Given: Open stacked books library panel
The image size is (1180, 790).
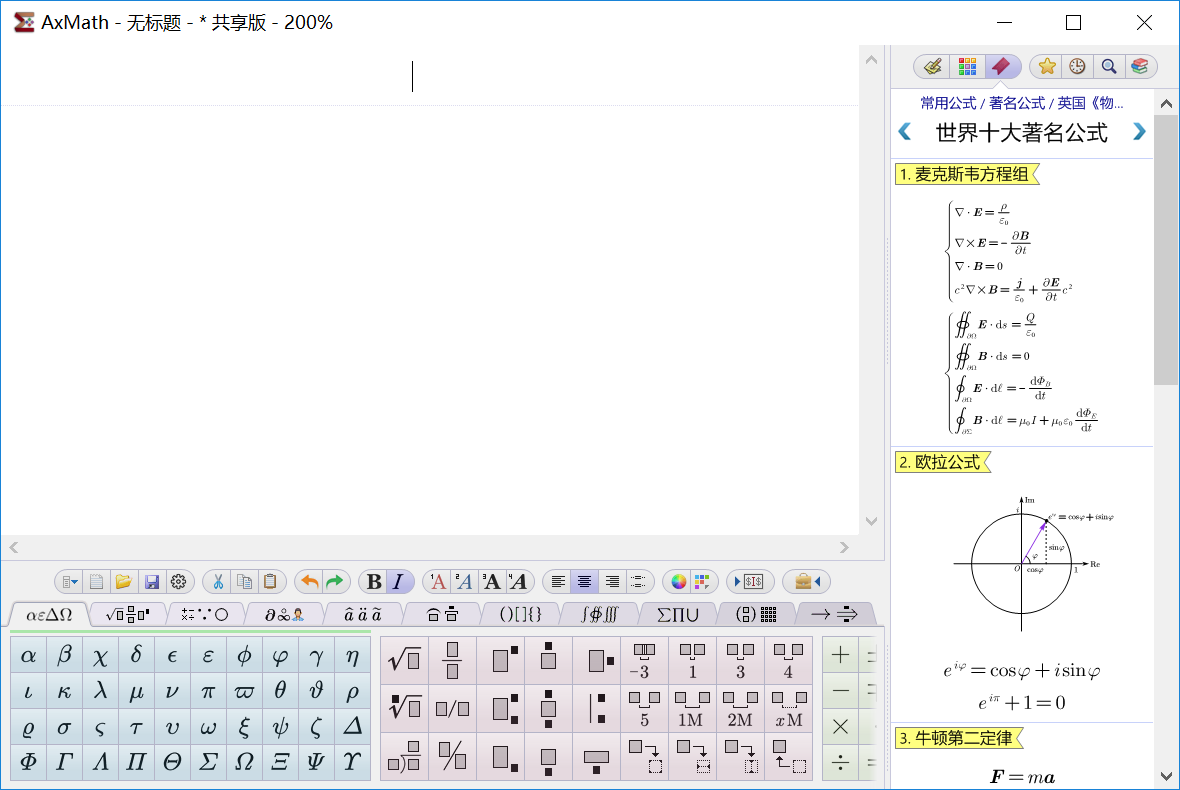Looking at the screenshot, I should pyautogui.click(x=1139, y=67).
